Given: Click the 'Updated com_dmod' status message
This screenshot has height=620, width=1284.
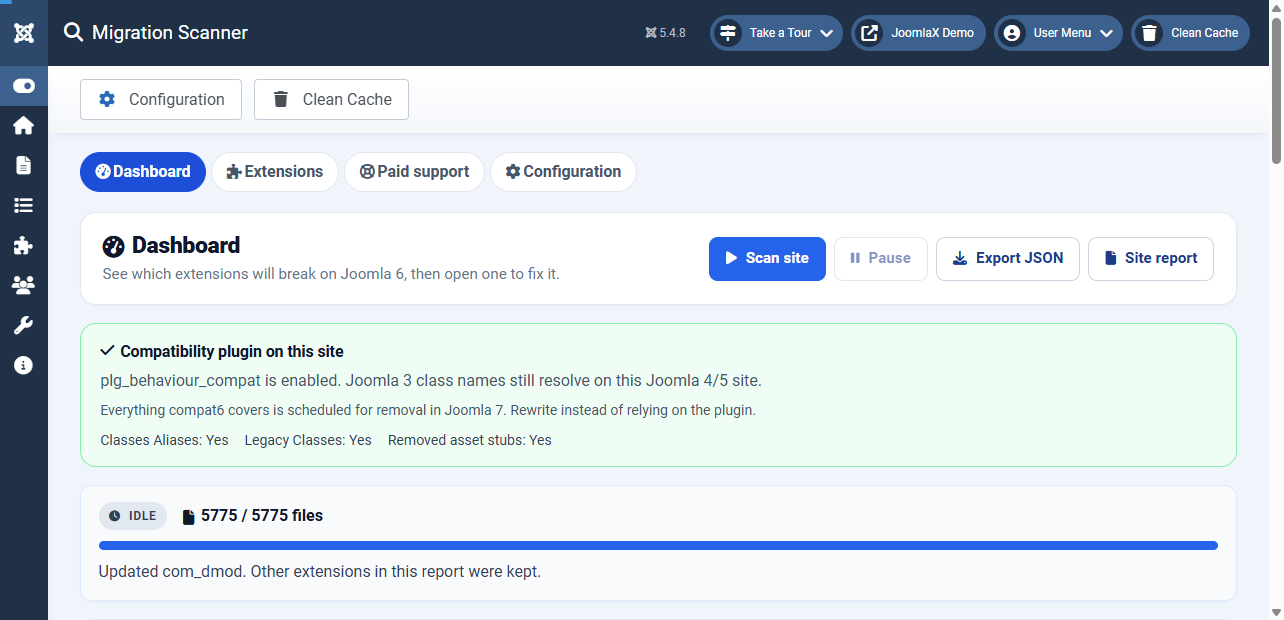Looking at the screenshot, I should click(x=320, y=572).
